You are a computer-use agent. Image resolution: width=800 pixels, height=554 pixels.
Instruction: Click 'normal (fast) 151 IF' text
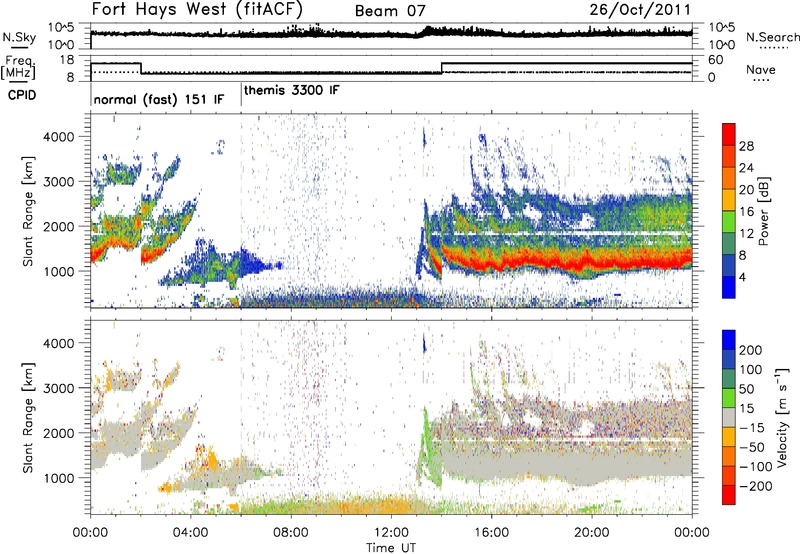159,99
